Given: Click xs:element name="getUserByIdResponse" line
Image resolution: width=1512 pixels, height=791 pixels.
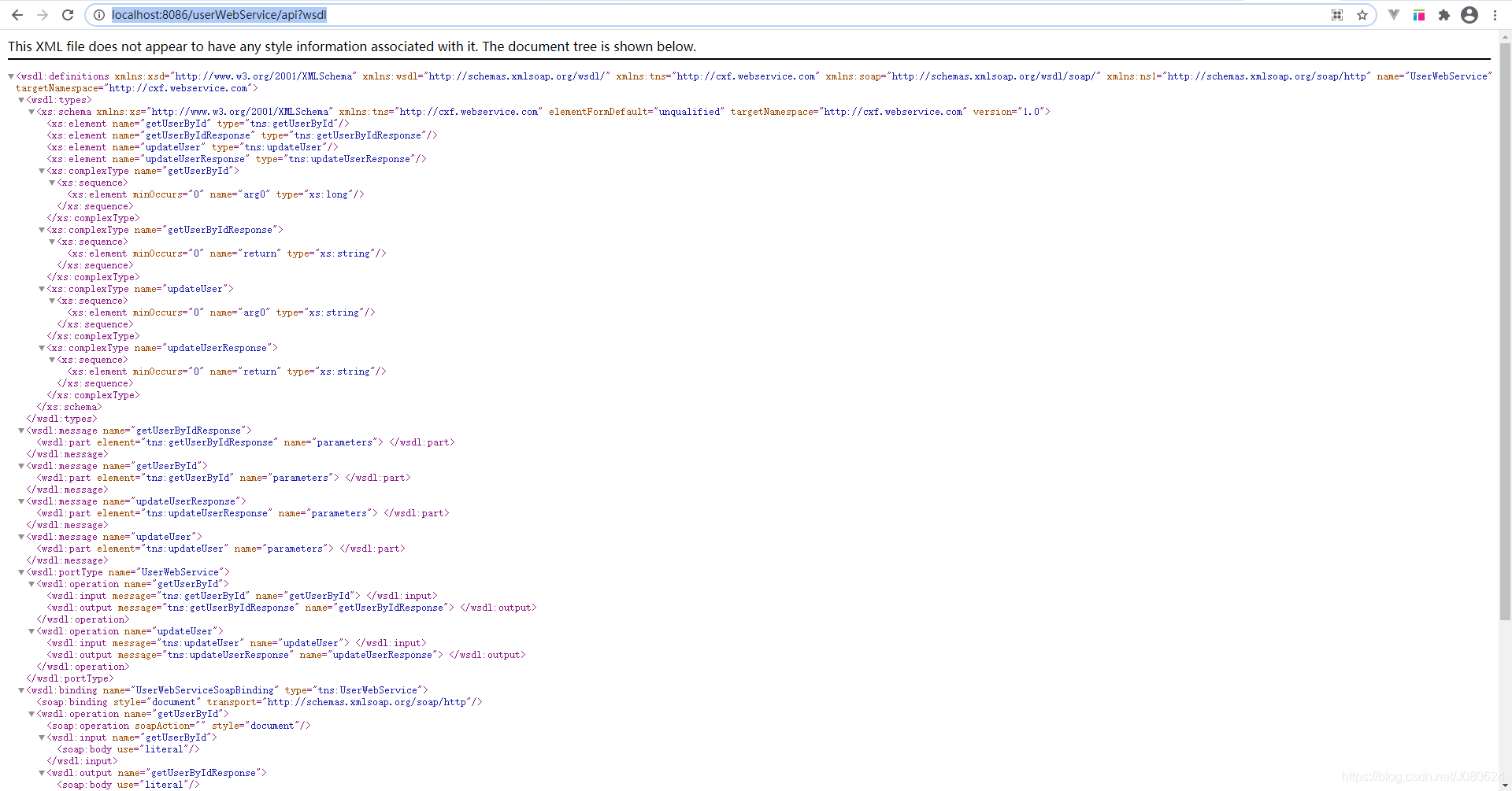Looking at the screenshot, I should pyautogui.click(x=242, y=135).
